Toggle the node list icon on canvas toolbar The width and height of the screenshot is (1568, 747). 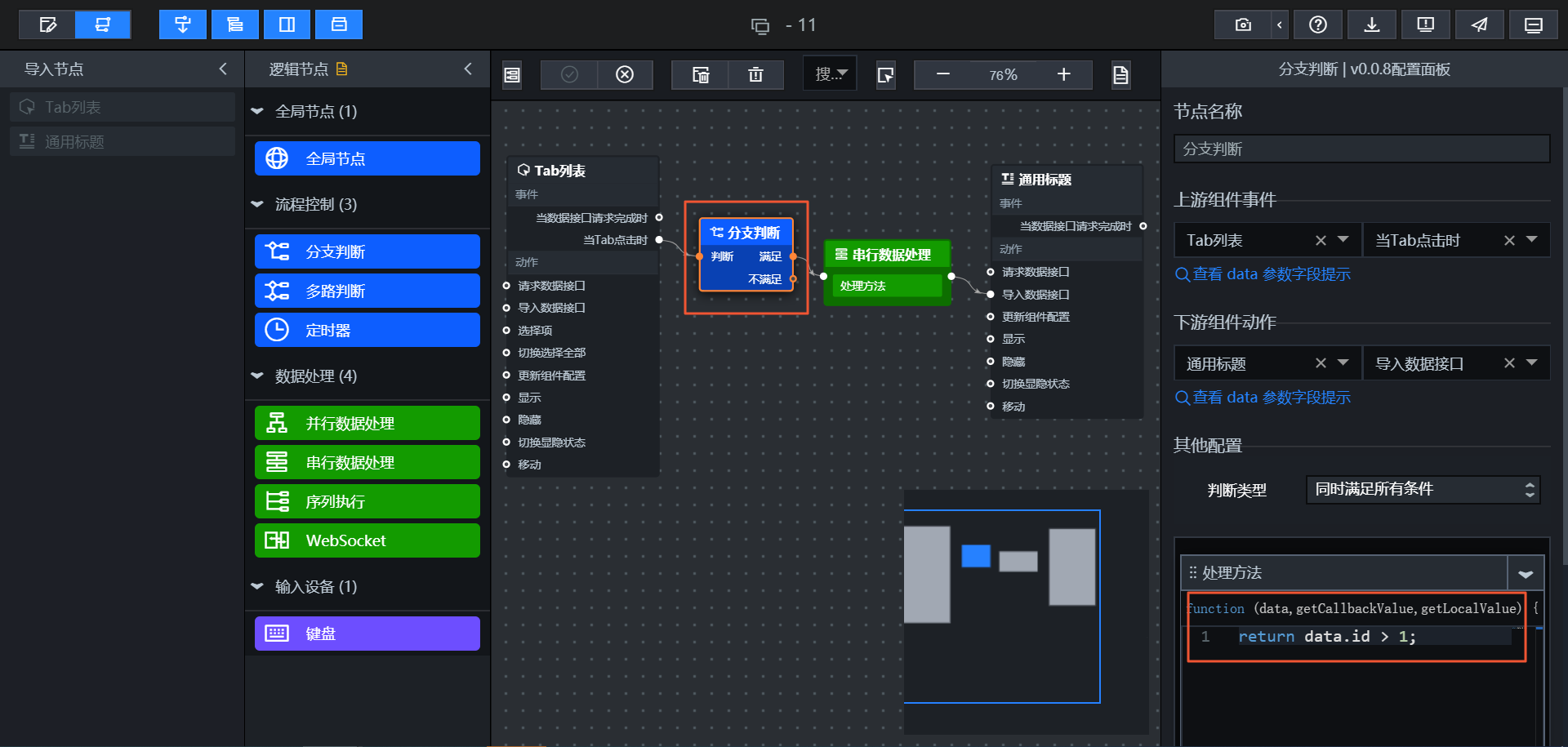[x=512, y=75]
